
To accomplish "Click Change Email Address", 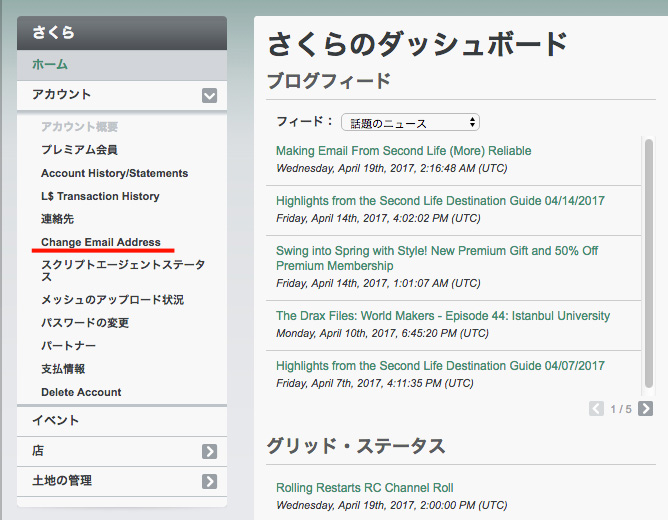I will [101, 242].
